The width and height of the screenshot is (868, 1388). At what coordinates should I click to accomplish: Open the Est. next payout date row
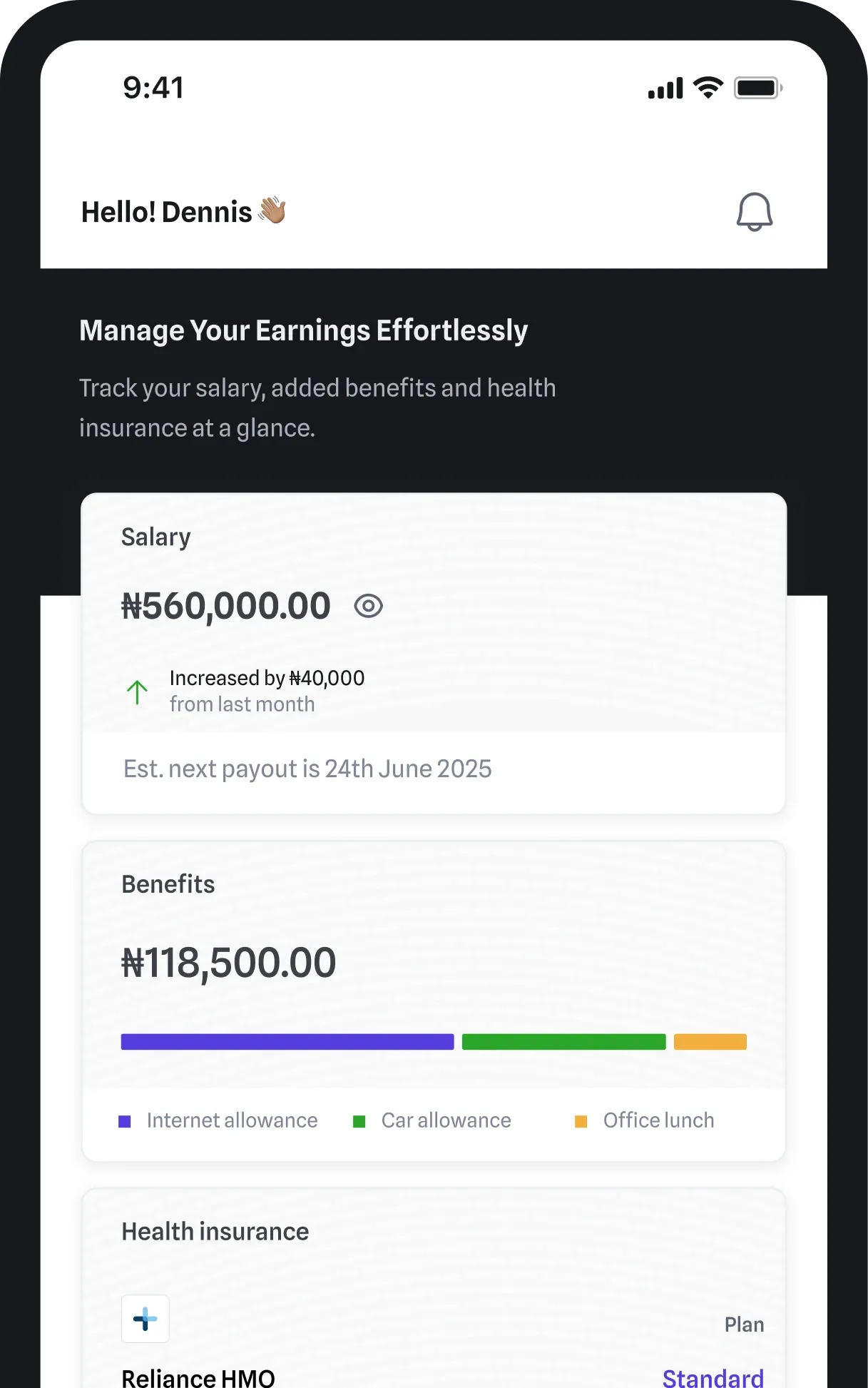(307, 769)
